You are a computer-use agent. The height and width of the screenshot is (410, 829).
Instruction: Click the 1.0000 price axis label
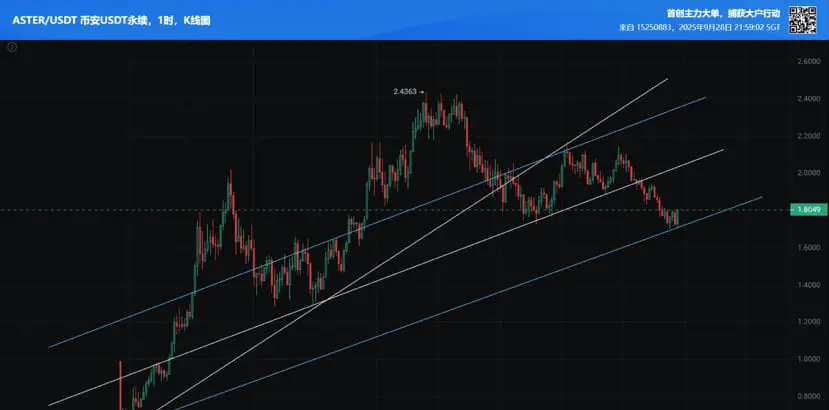808,359
